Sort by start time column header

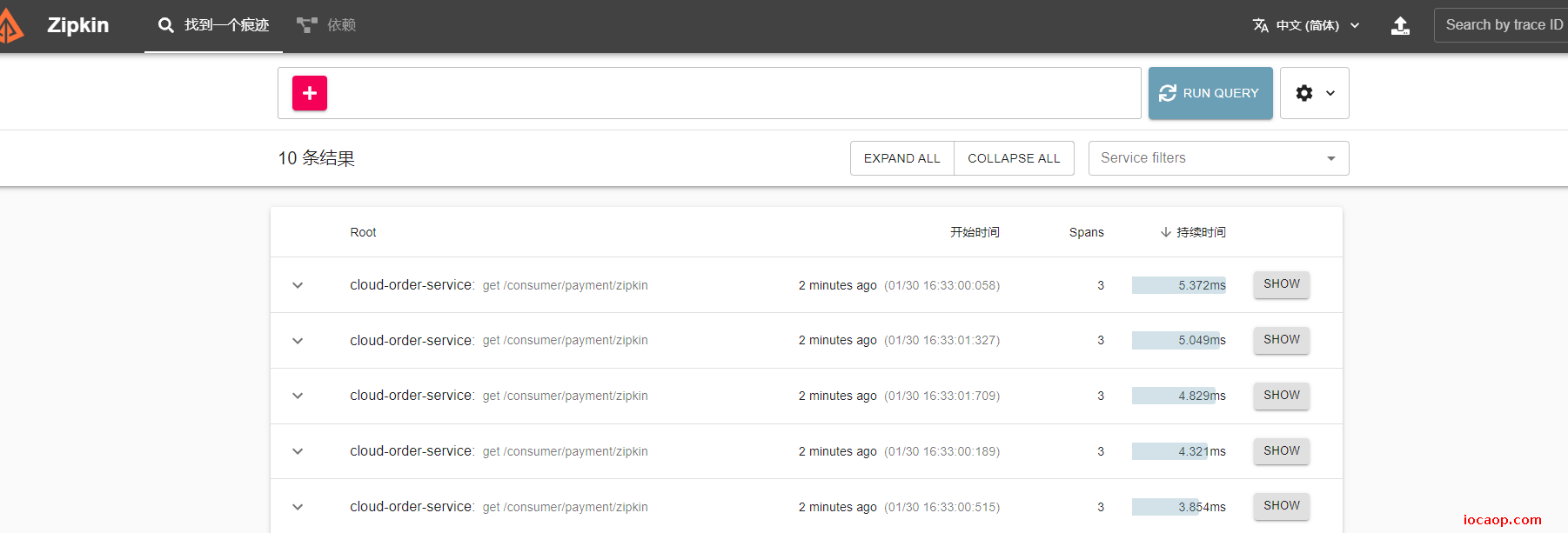(x=975, y=232)
